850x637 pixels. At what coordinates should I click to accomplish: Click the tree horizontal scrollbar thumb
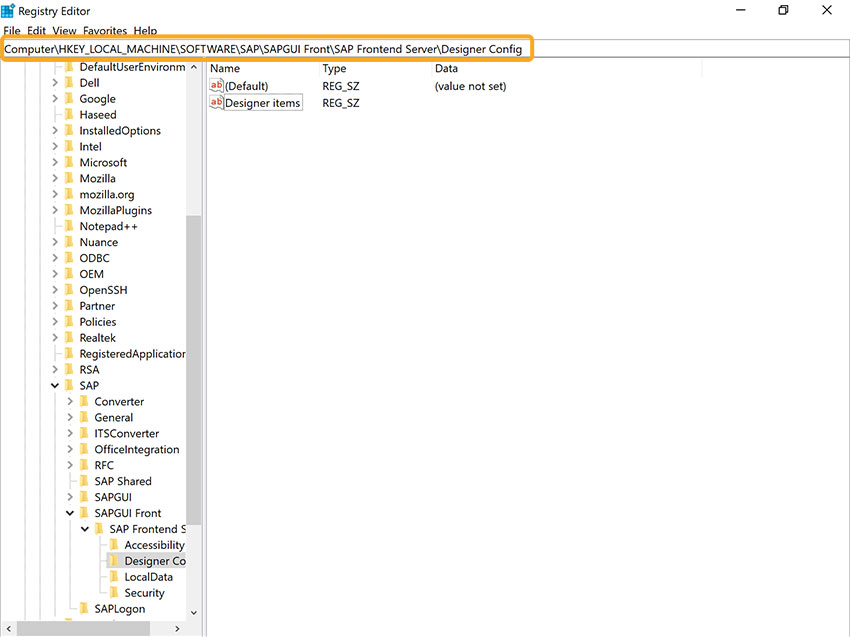click(x=83, y=629)
